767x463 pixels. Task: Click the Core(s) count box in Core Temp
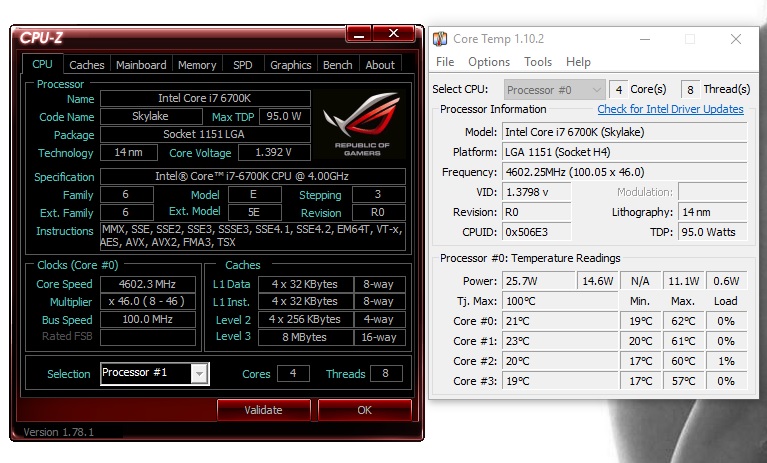point(618,89)
